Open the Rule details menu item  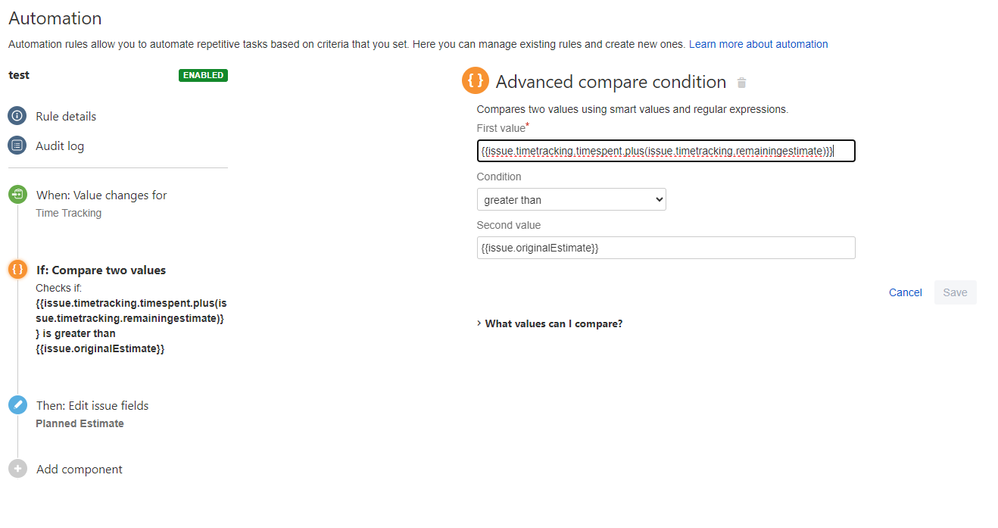[66, 116]
